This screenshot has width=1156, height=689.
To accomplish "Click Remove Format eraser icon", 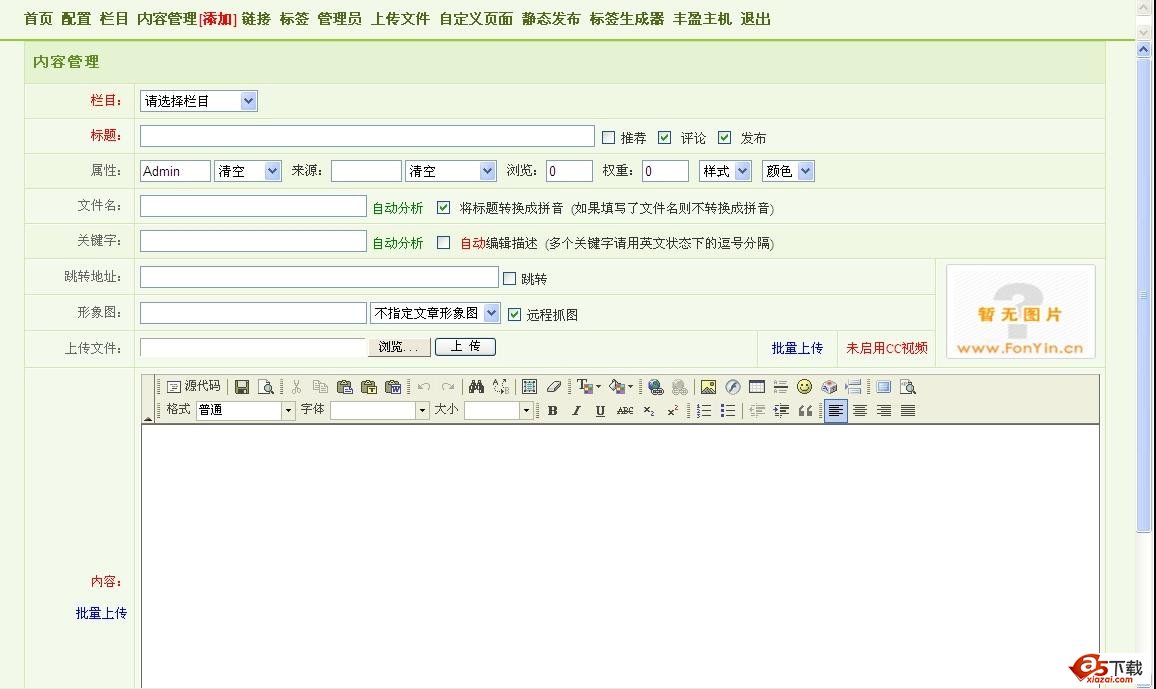I will [x=554, y=387].
